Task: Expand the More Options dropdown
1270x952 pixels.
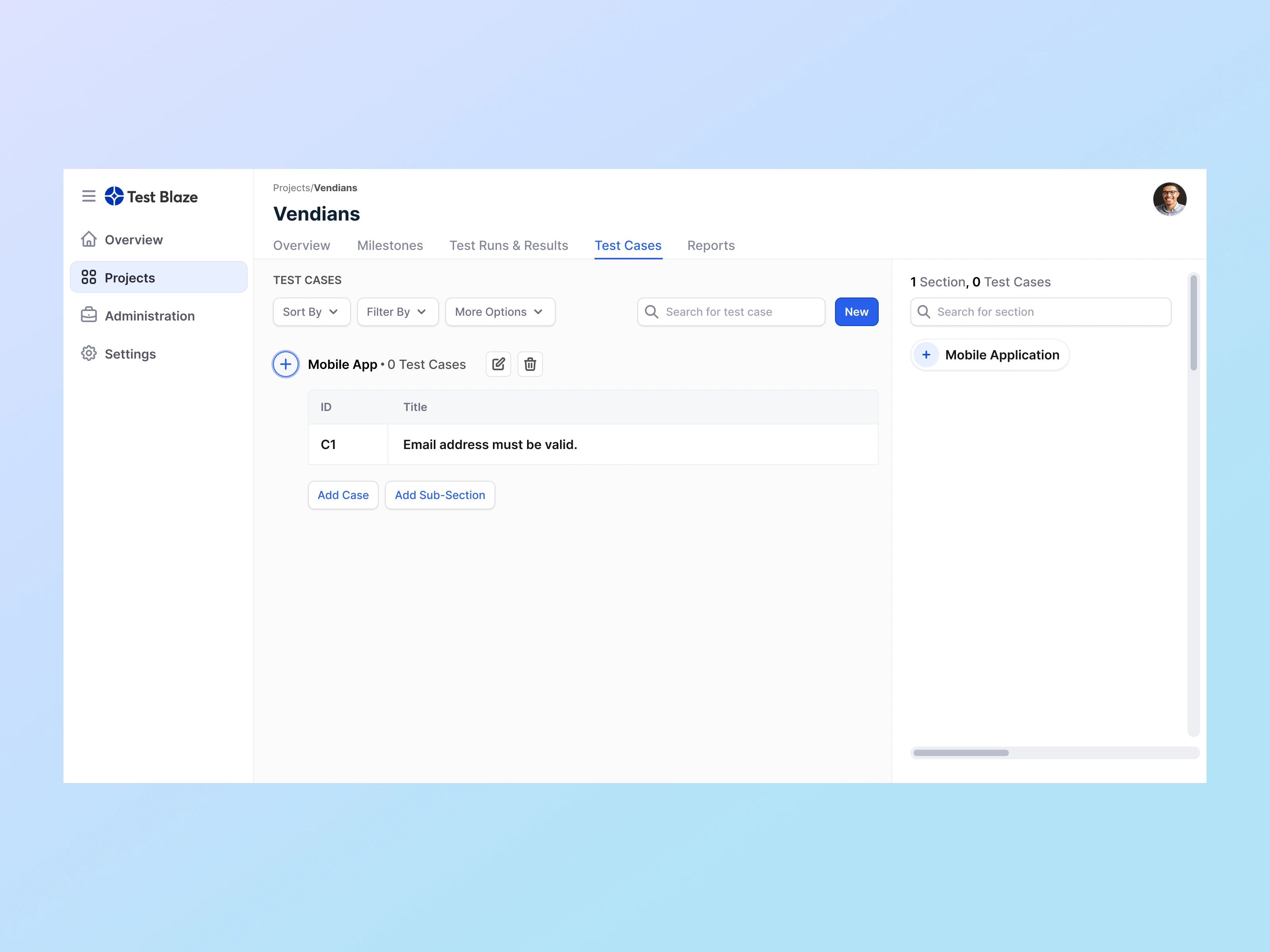Action: 500,312
